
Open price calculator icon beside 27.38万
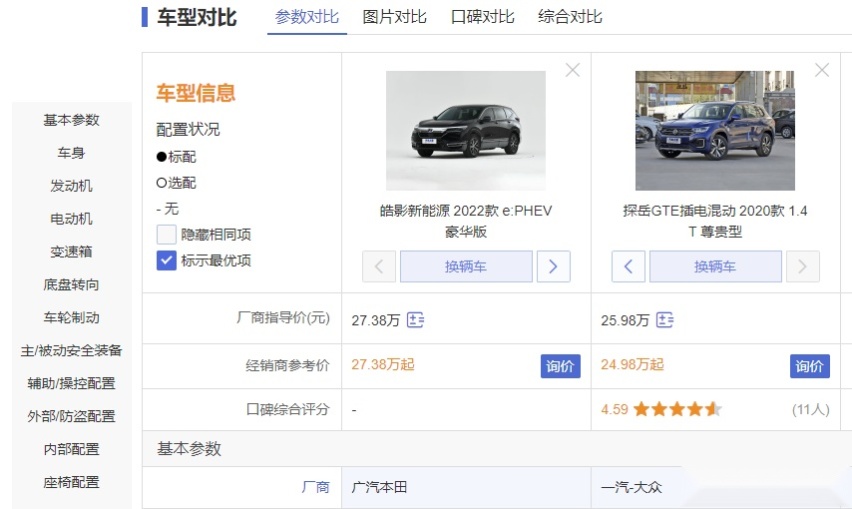pos(416,320)
